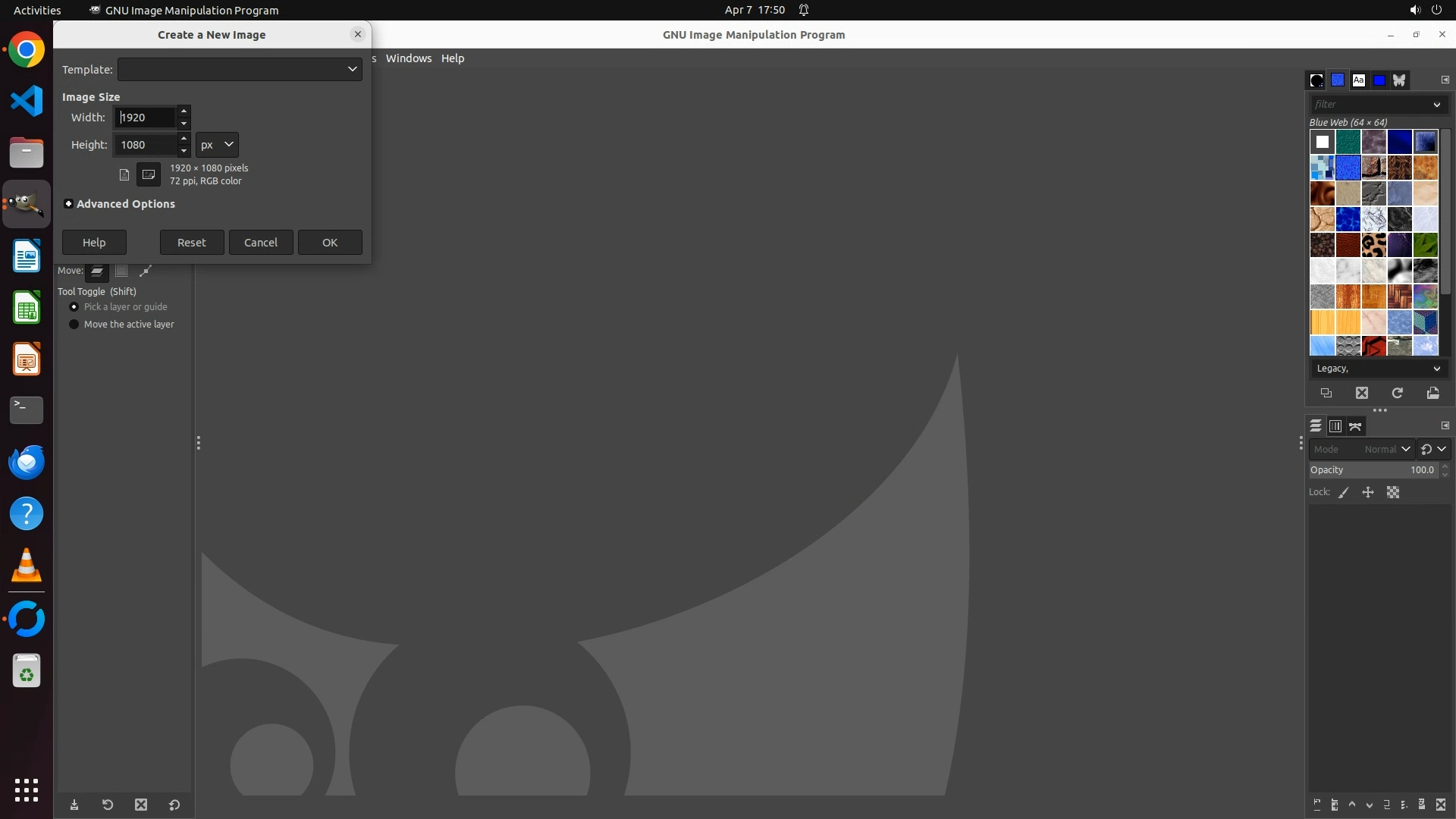Click the Reset button
This screenshot has width=1456, height=819.
point(191,243)
